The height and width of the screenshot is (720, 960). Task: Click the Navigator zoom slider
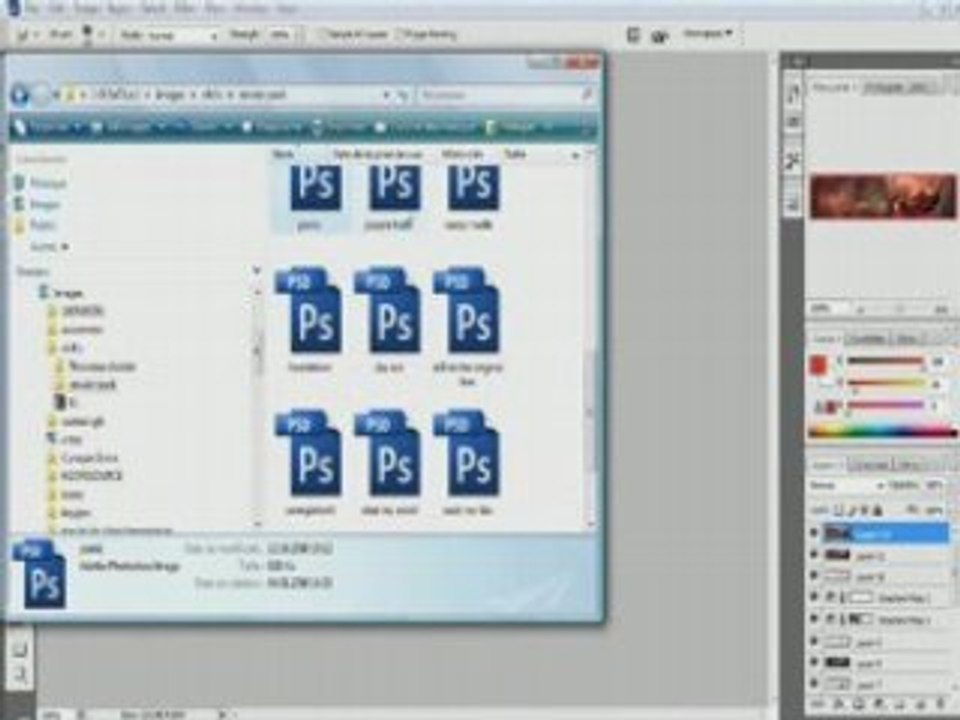900,309
